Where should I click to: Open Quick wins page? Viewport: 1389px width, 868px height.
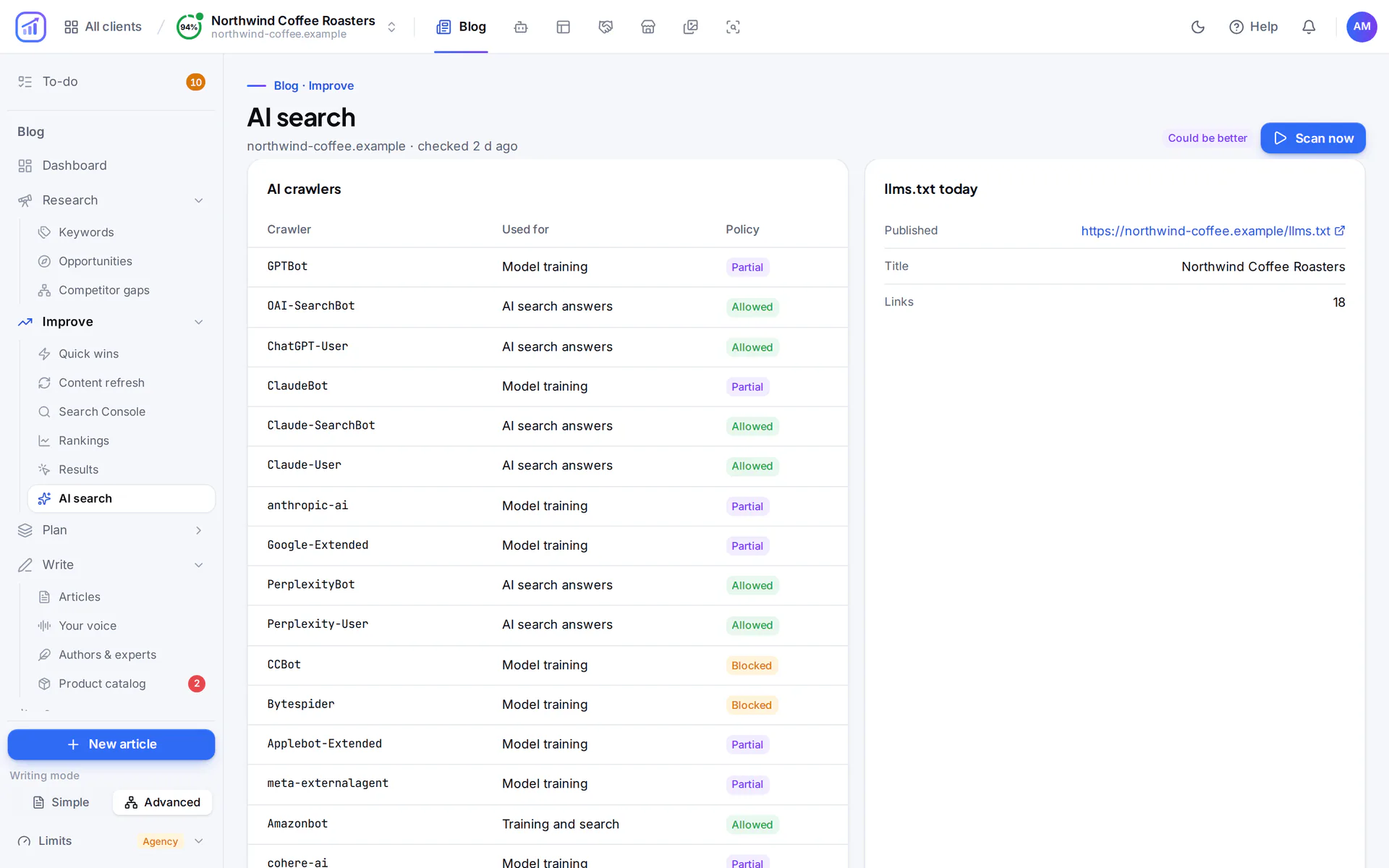122,354
